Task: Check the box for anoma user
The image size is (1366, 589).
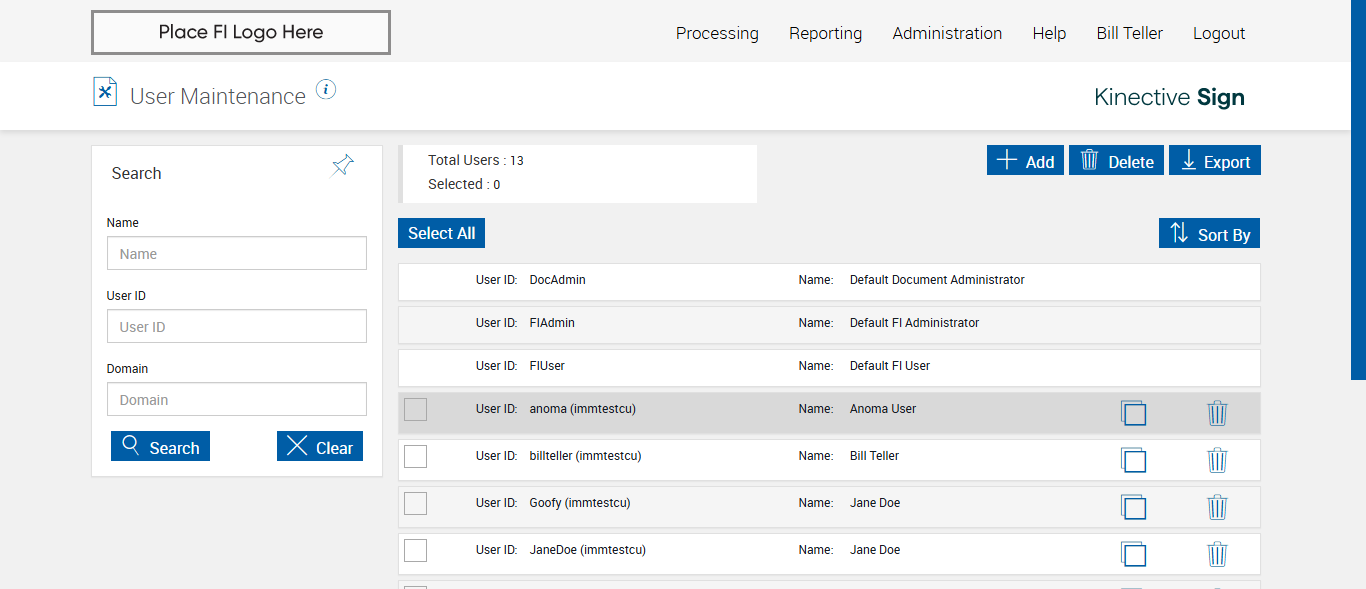Action: coord(415,409)
